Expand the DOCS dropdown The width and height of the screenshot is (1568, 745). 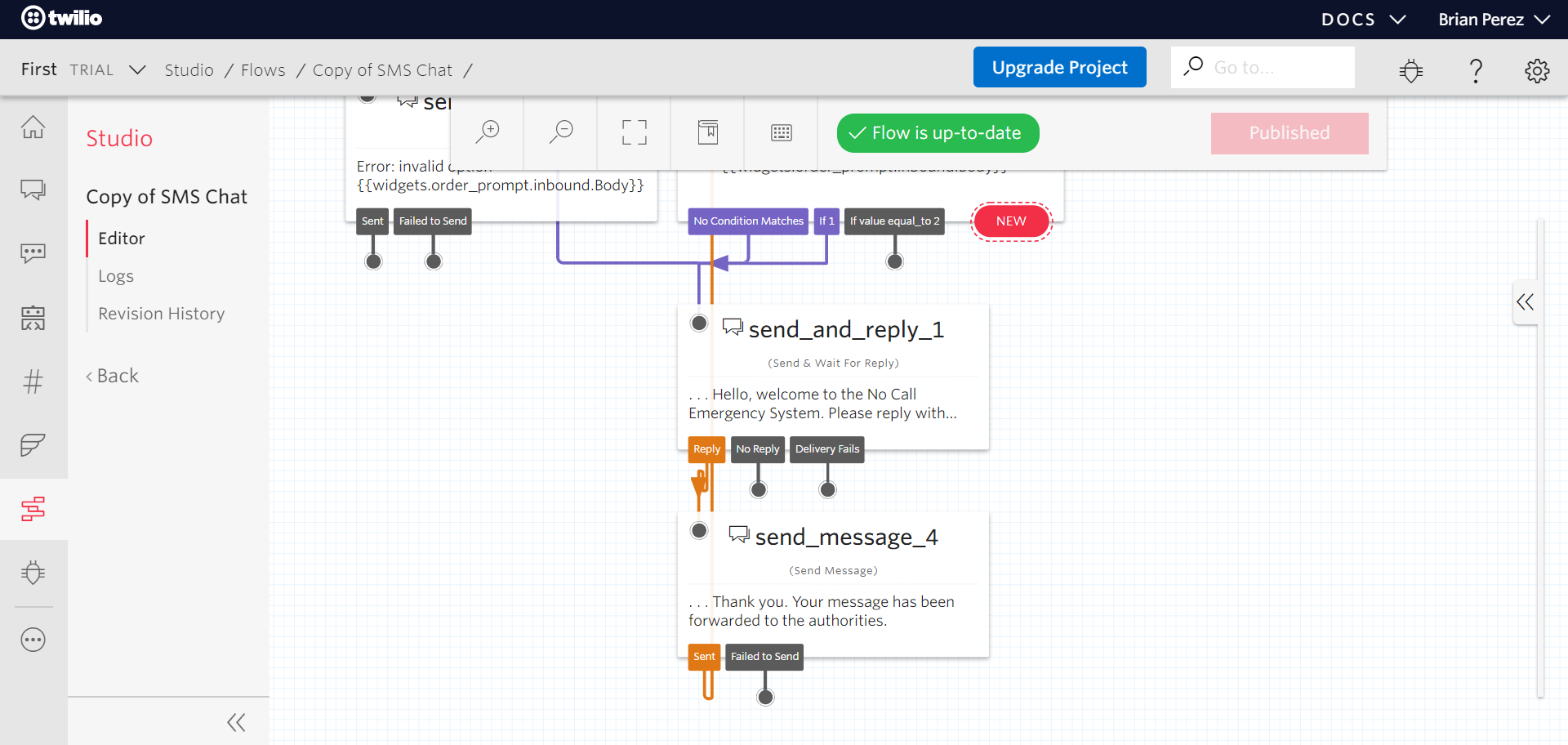1363,19
